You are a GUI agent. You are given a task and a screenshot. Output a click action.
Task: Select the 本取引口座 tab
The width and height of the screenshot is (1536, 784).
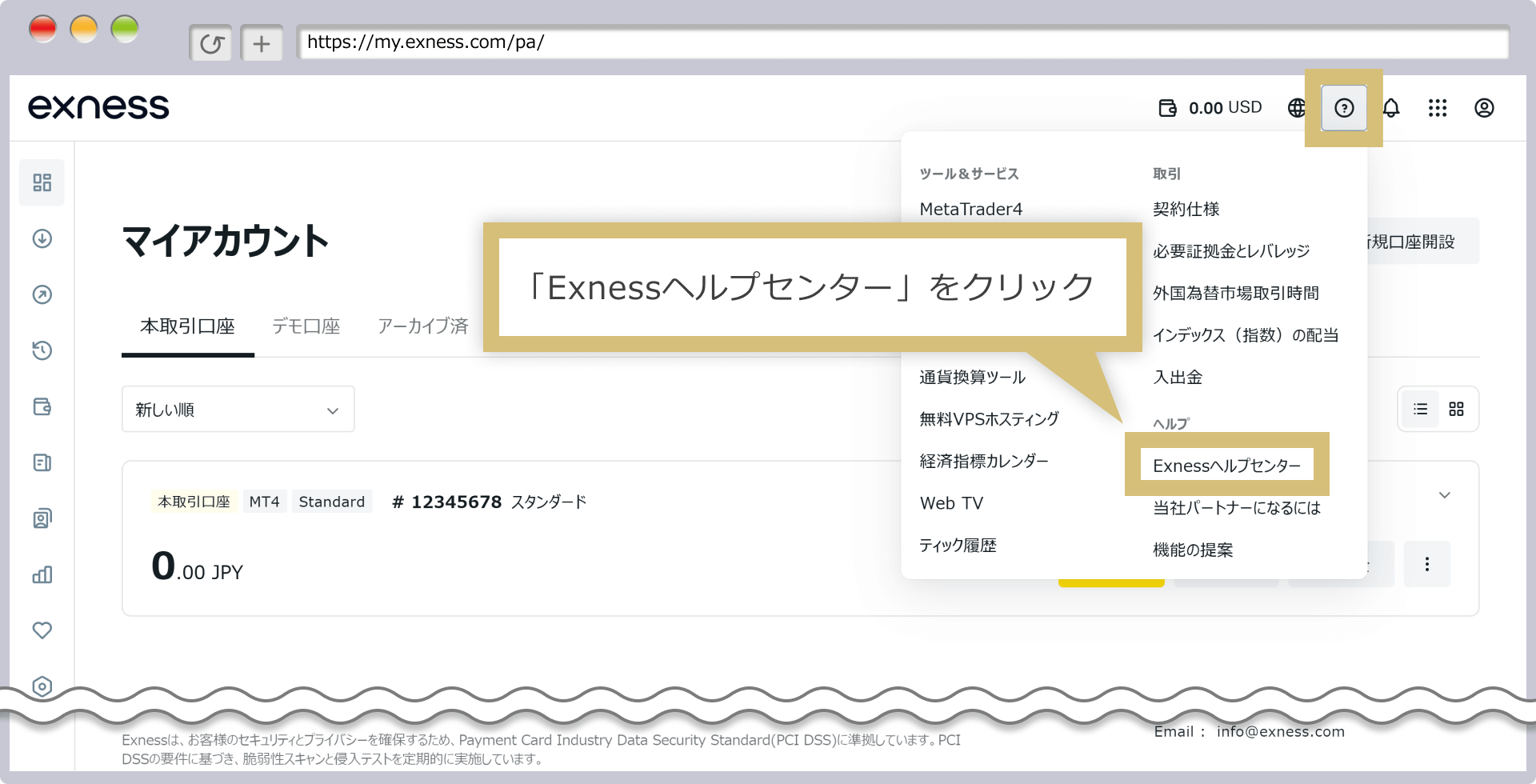[188, 326]
